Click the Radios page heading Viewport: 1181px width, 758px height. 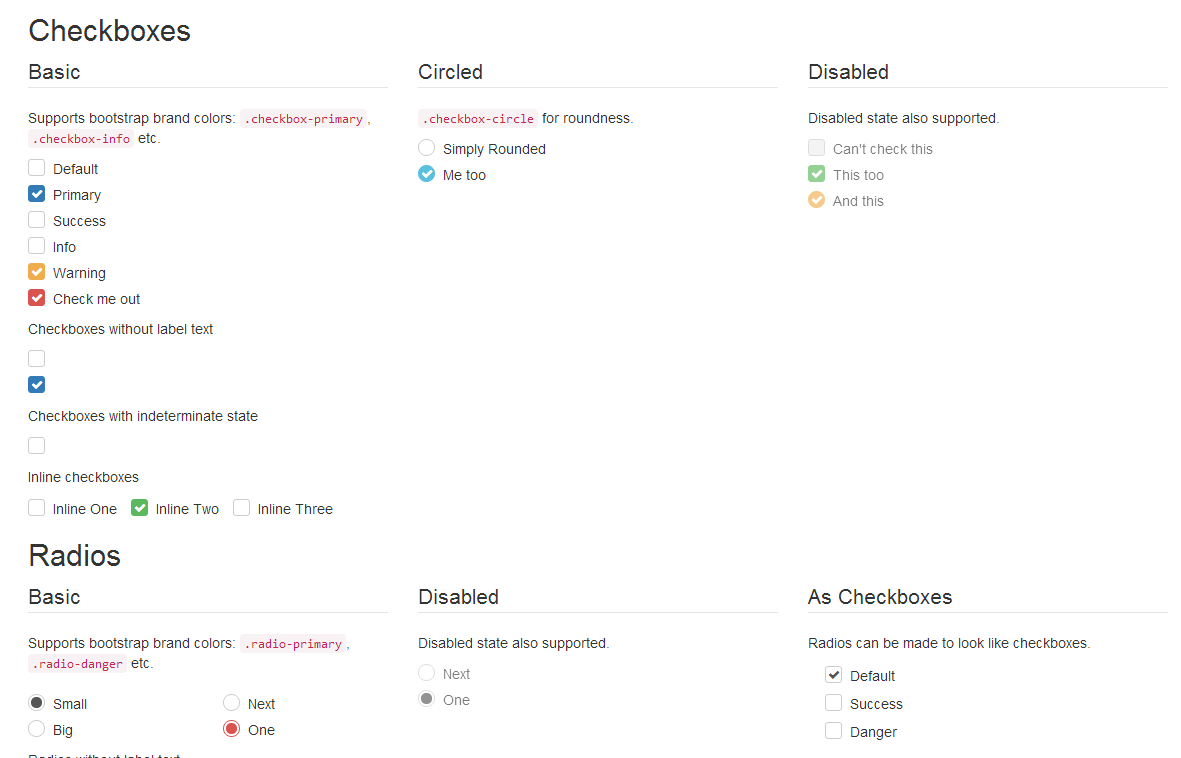coord(75,556)
